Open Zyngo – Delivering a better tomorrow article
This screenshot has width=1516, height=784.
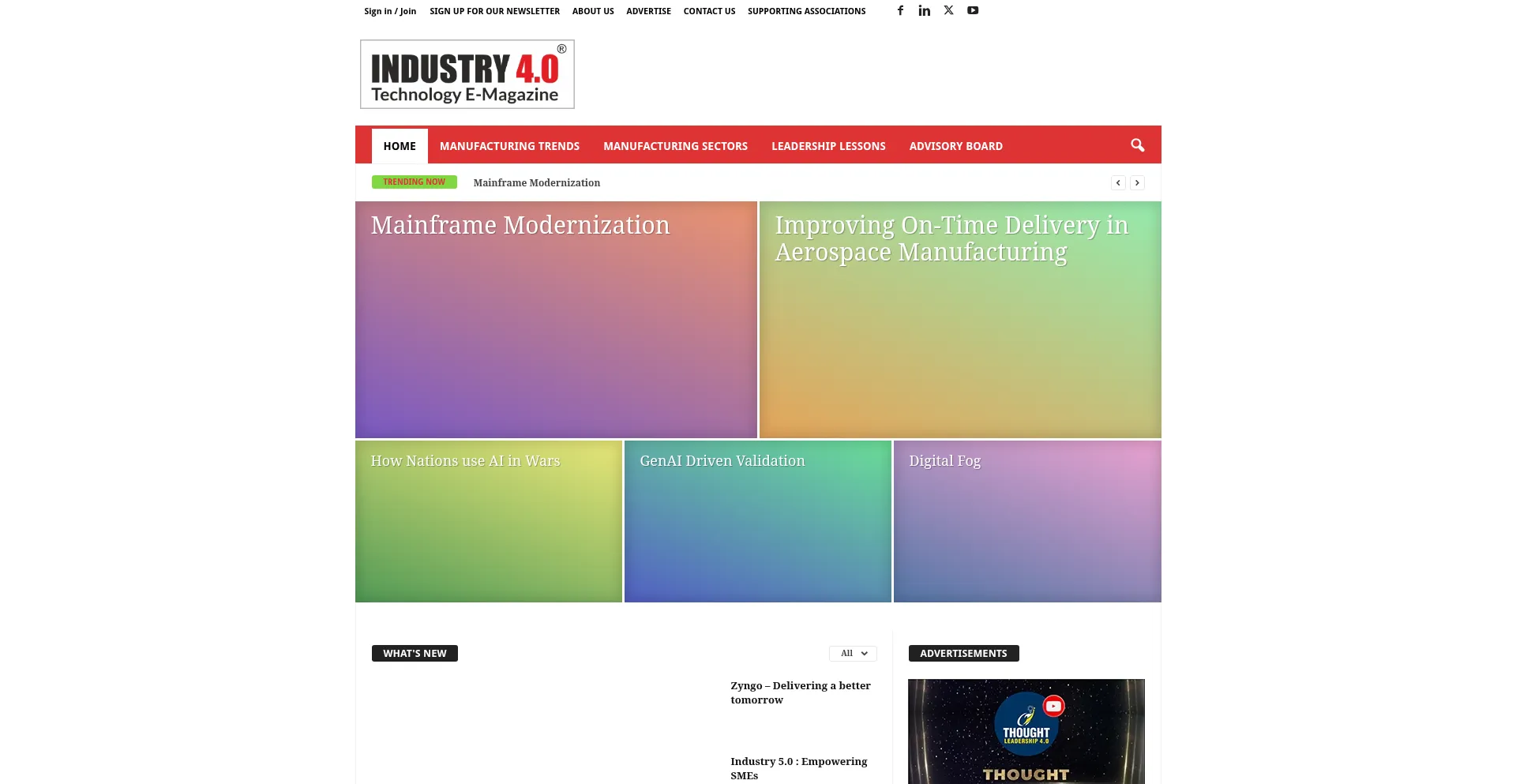[801, 692]
